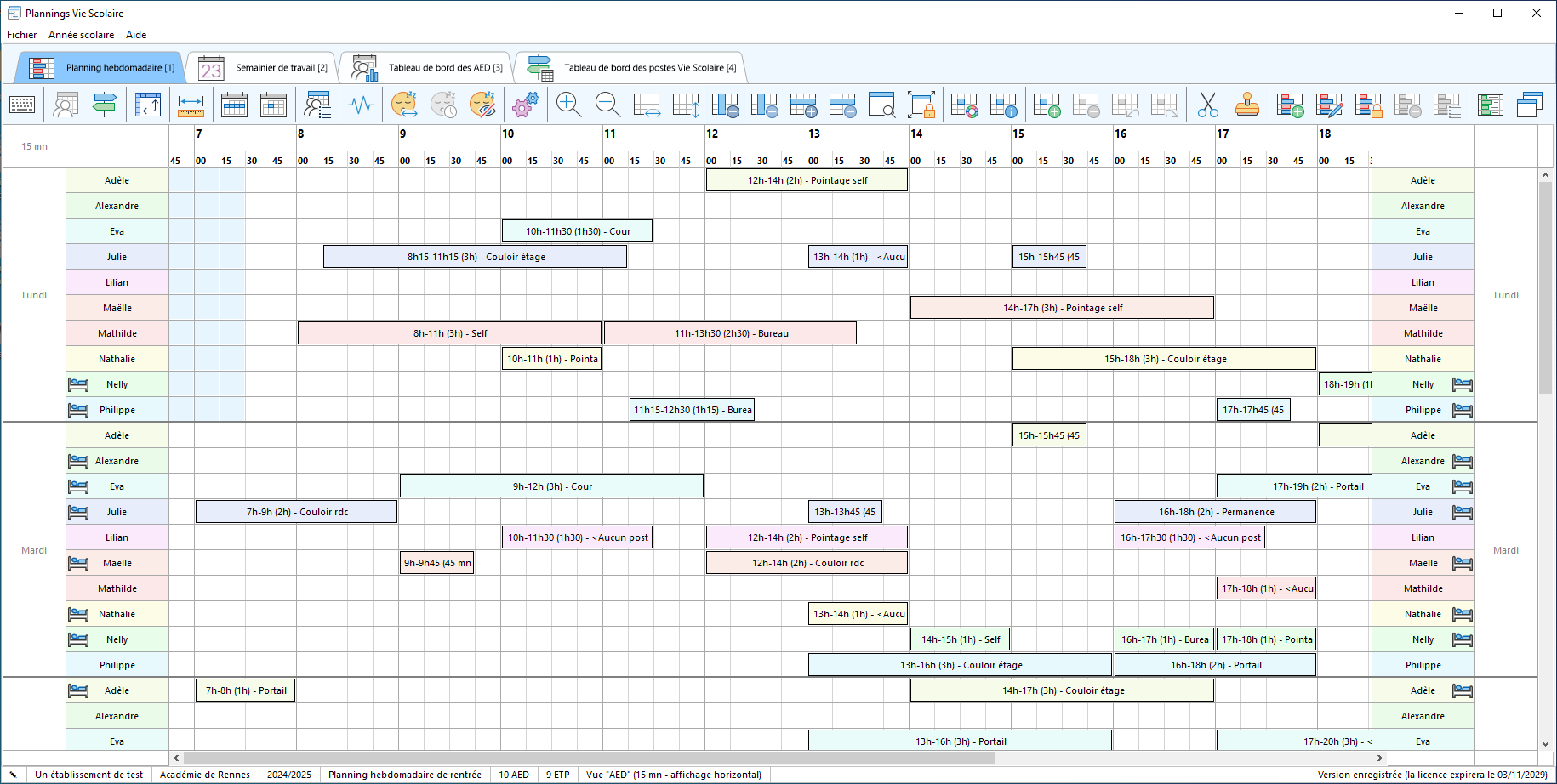The height and width of the screenshot is (784, 1557).
Task: Click the slot color wheel icon
Action: click(964, 105)
